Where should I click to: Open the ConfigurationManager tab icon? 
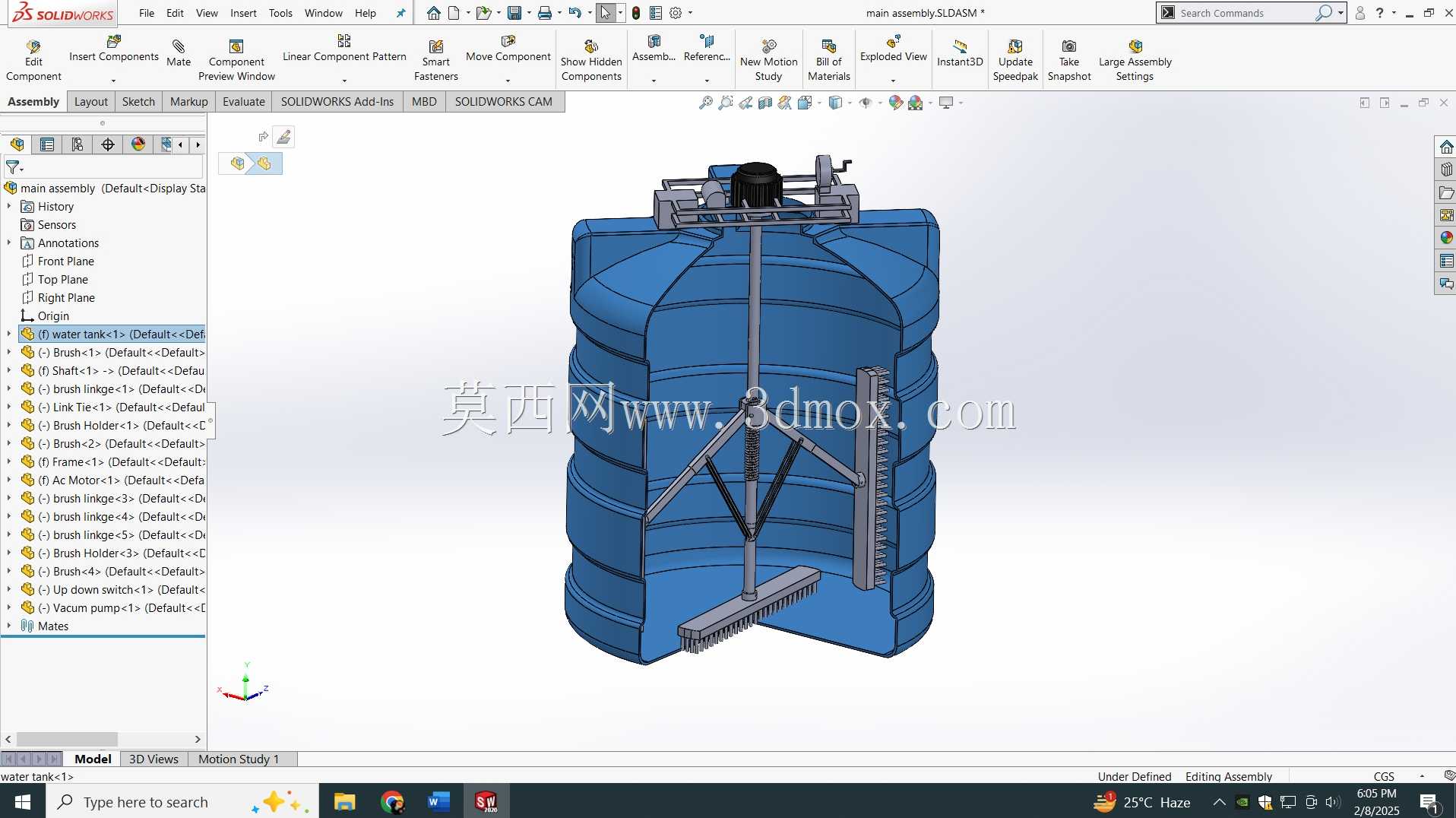(78, 144)
